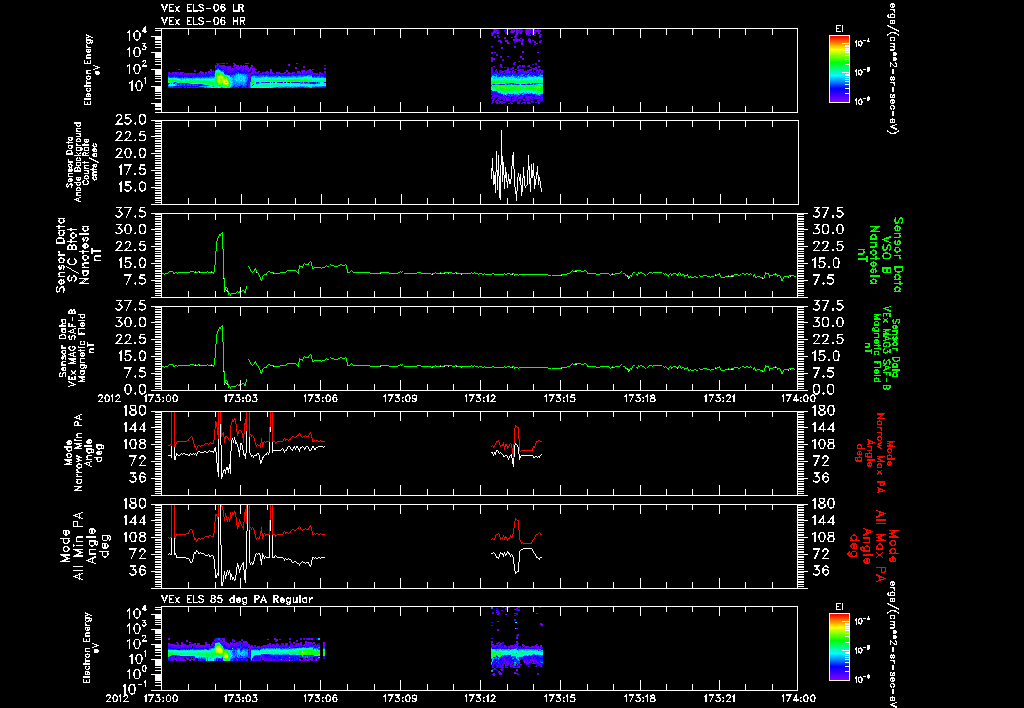The width and height of the screenshot is (1024, 708).
Task: Click the red max trace segment near 173:13 in All PA panel
Action: click(516, 532)
